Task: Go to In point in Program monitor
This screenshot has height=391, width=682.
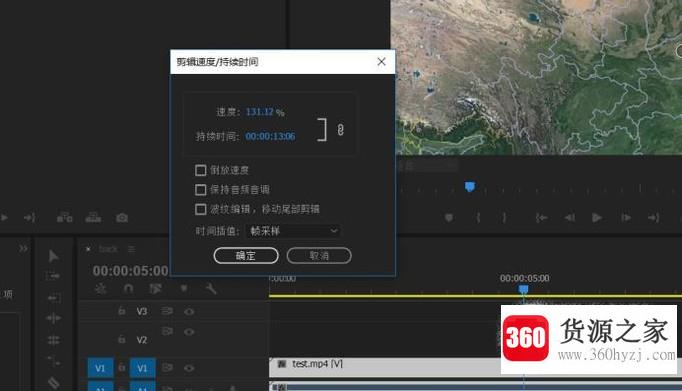Action: click(542, 217)
